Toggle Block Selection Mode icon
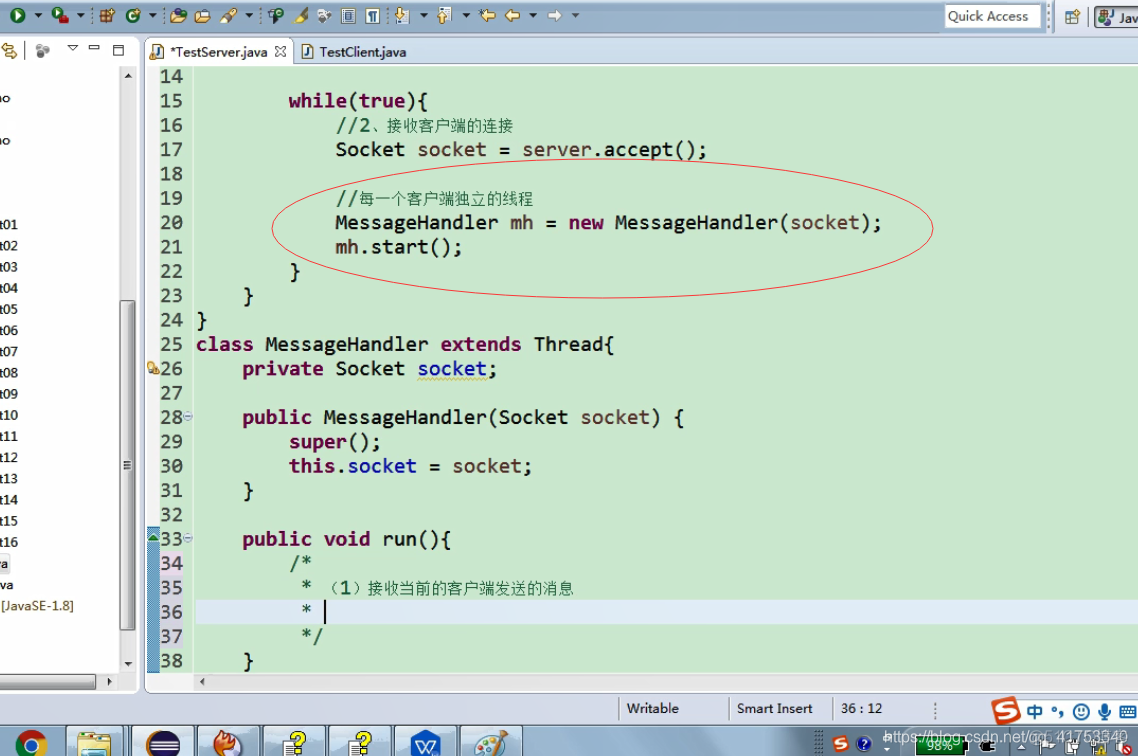This screenshot has width=1138, height=756. click(x=348, y=15)
